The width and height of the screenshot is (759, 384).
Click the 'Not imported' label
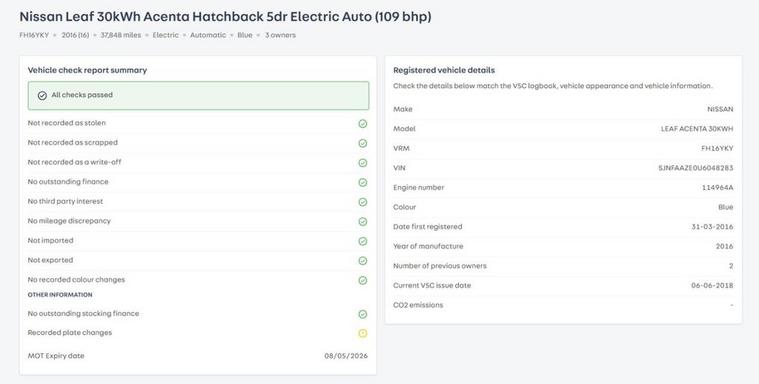pos(50,240)
